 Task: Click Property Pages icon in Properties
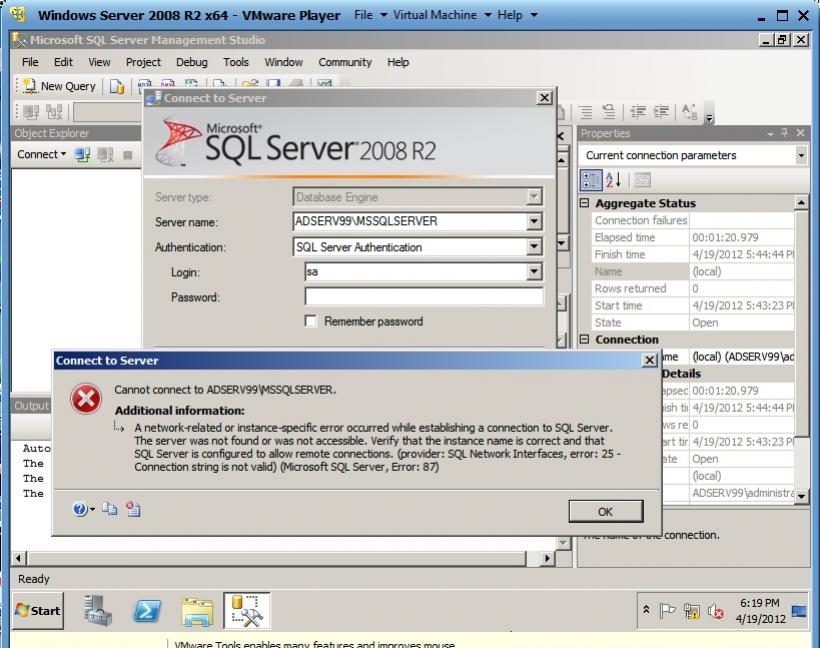pos(642,180)
